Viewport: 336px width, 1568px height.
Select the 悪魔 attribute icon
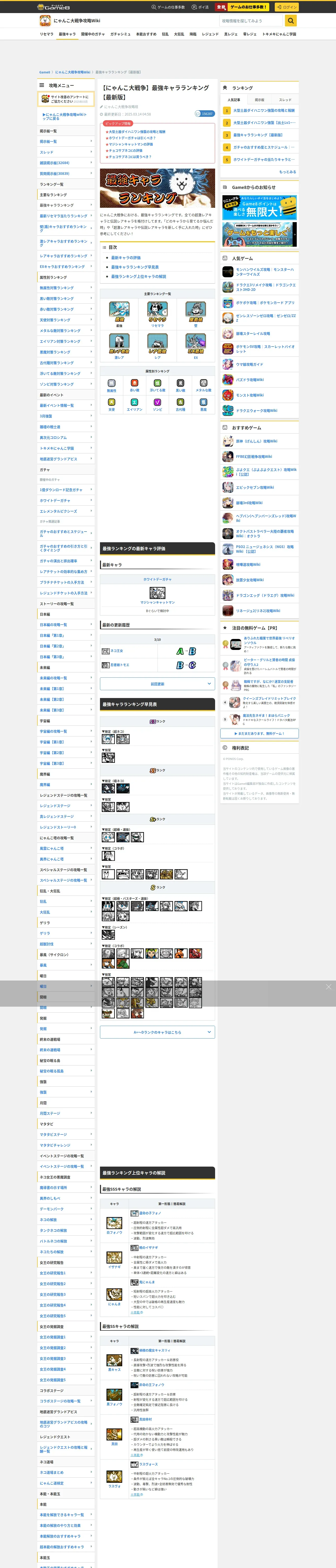[x=203, y=402]
